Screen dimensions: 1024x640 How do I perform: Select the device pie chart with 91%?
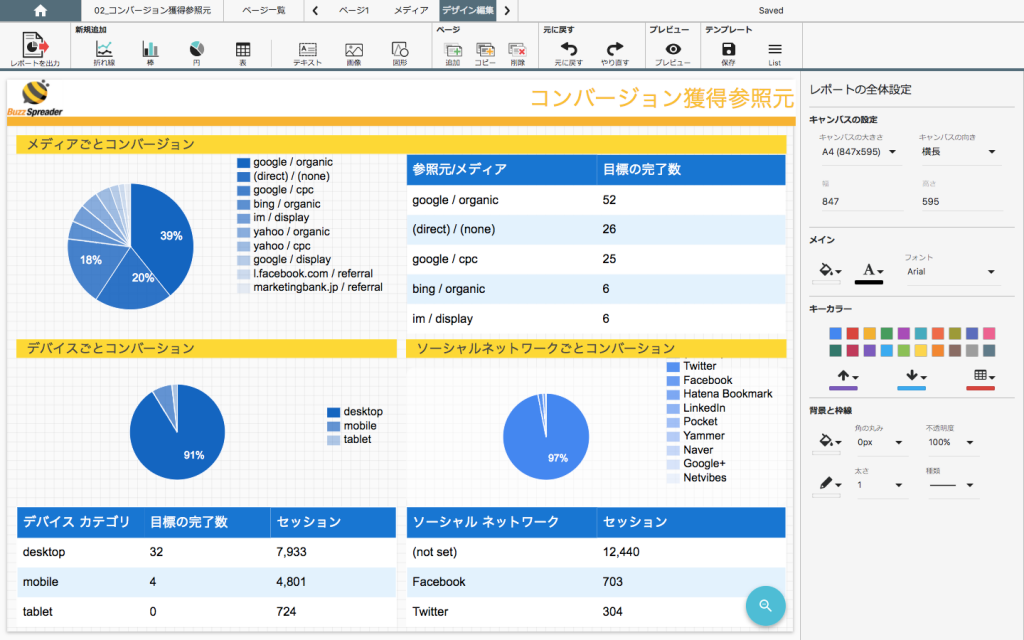click(x=178, y=432)
